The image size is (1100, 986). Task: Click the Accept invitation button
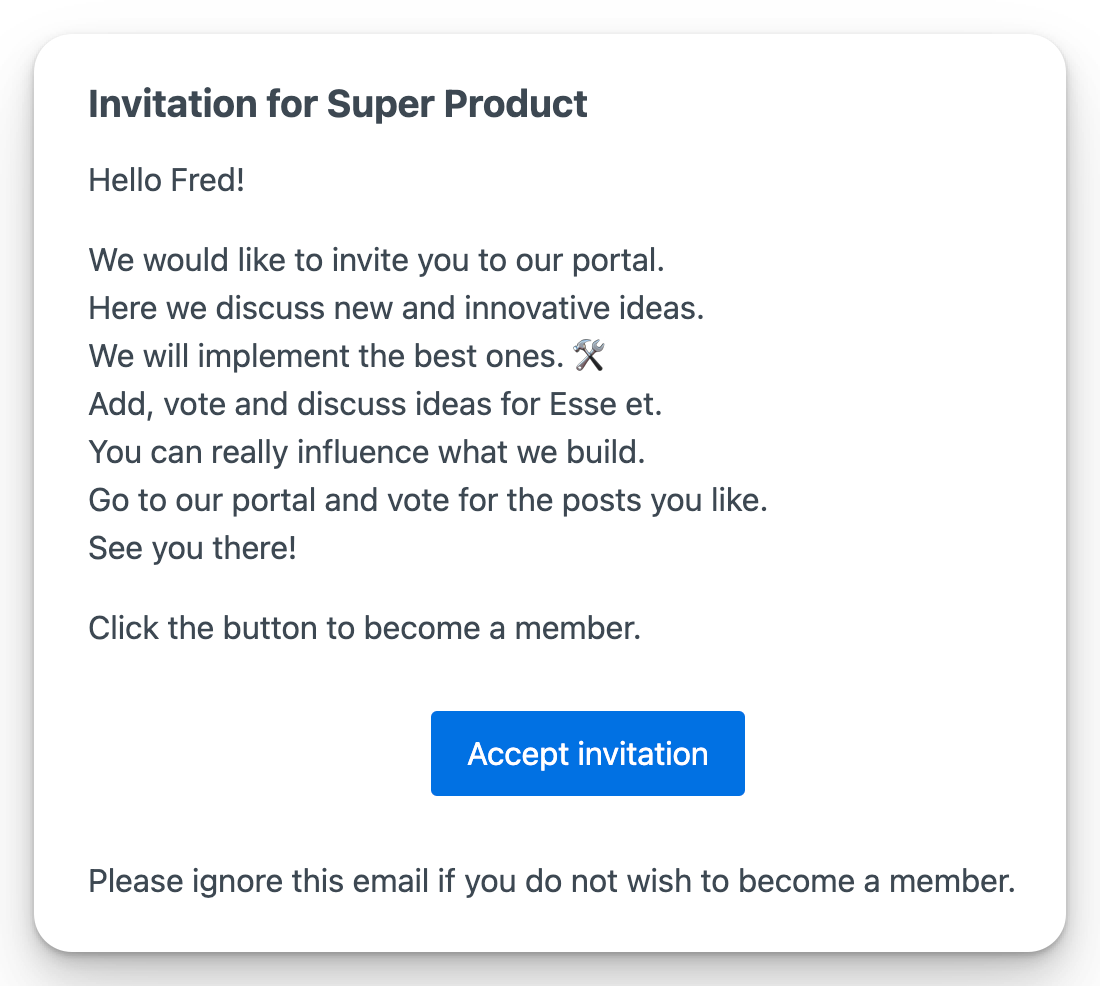click(x=587, y=753)
